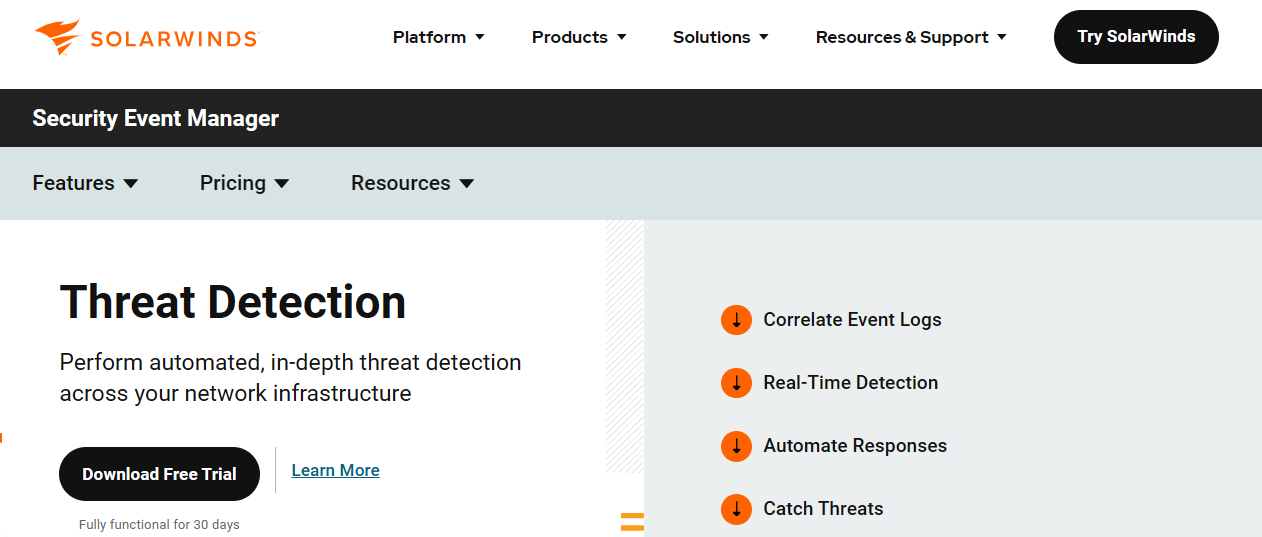
Task: Click the arrow icon beside Catch Threats
Action: click(x=736, y=509)
